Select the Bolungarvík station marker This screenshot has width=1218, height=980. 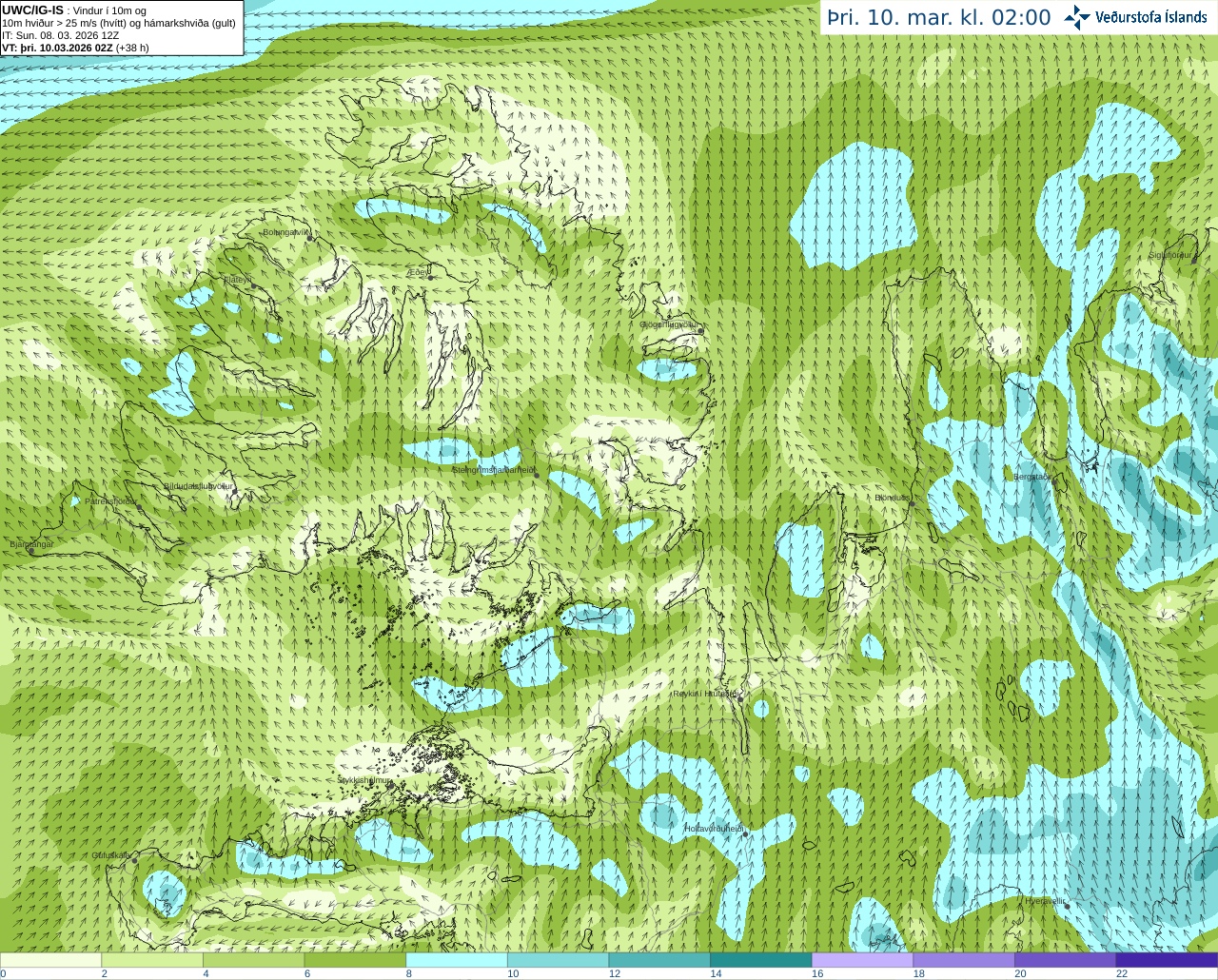pos(310,238)
